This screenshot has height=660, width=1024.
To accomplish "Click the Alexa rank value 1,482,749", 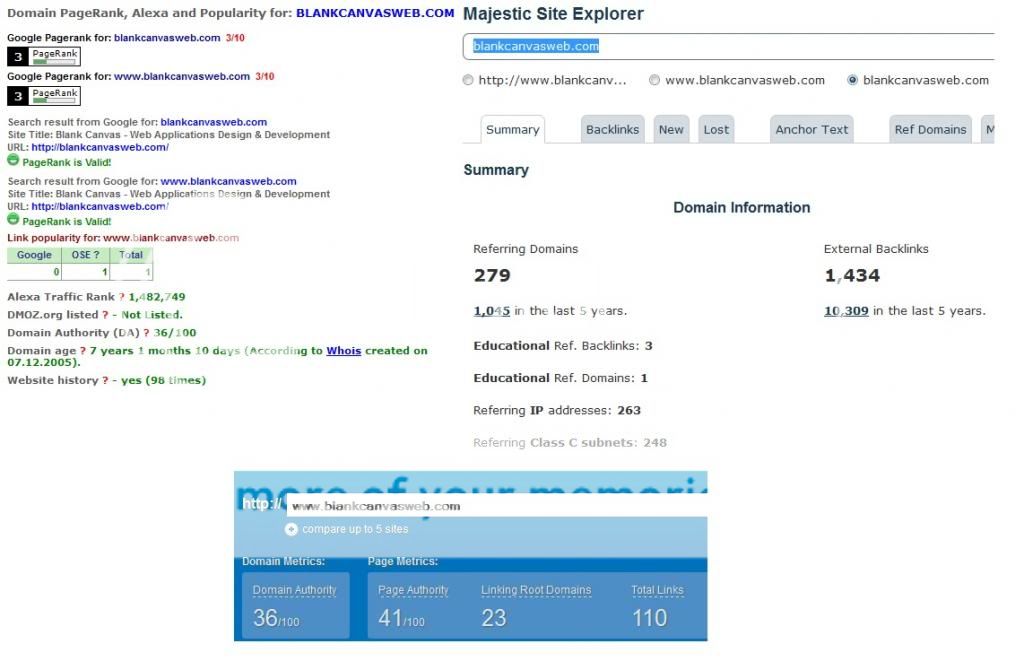I will [157, 297].
